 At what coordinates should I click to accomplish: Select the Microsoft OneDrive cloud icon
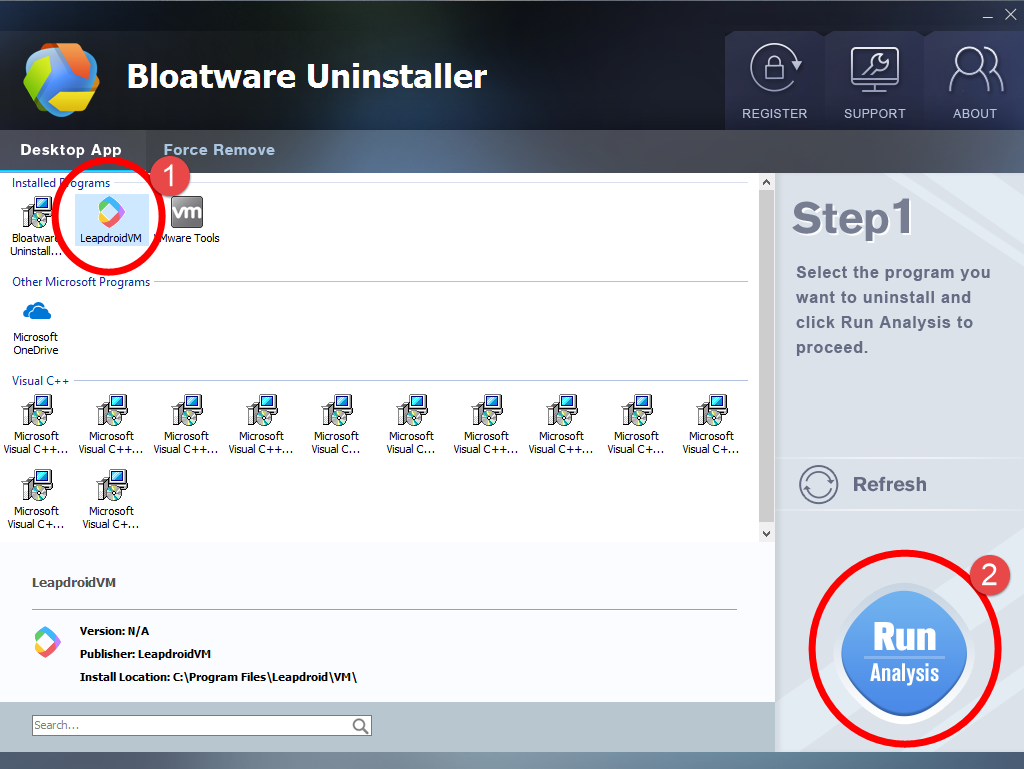(x=37, y=311)
